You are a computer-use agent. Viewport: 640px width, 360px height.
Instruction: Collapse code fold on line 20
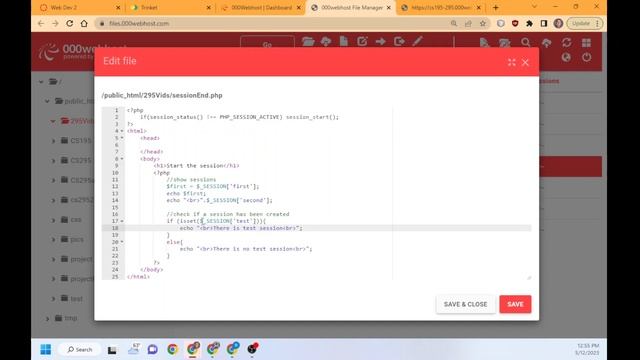(122, 242)
